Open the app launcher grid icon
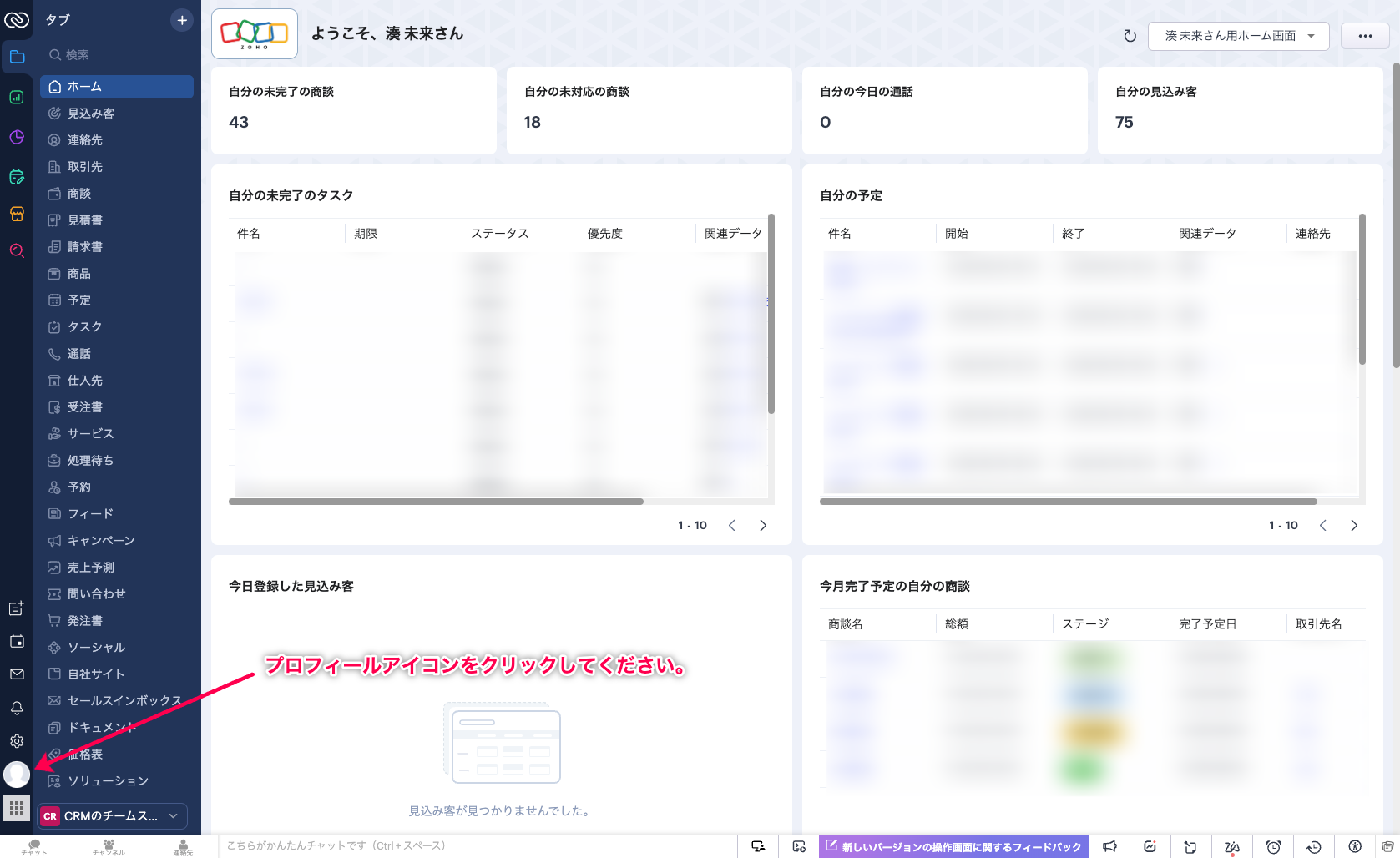Viewport: 1400px width, 858px height. pos(17,808)
